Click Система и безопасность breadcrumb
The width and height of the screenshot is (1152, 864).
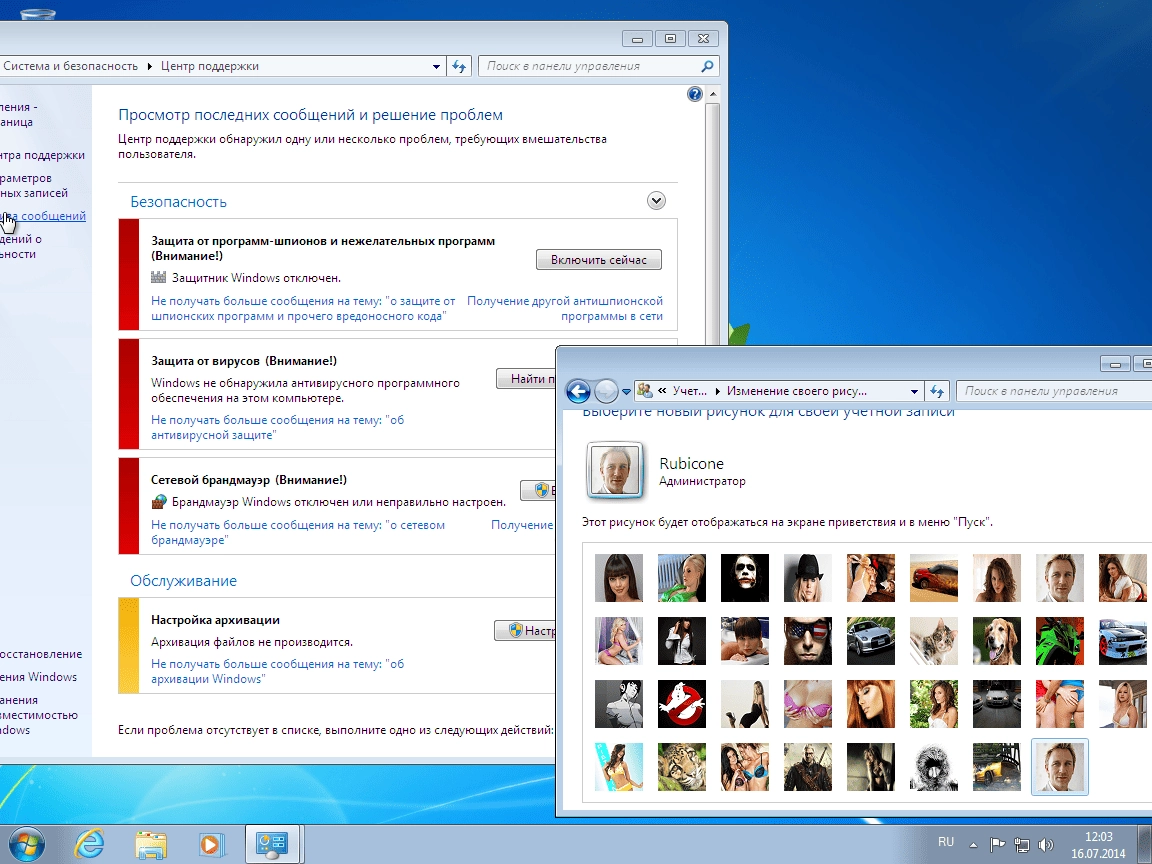click(x=70, y=66)
